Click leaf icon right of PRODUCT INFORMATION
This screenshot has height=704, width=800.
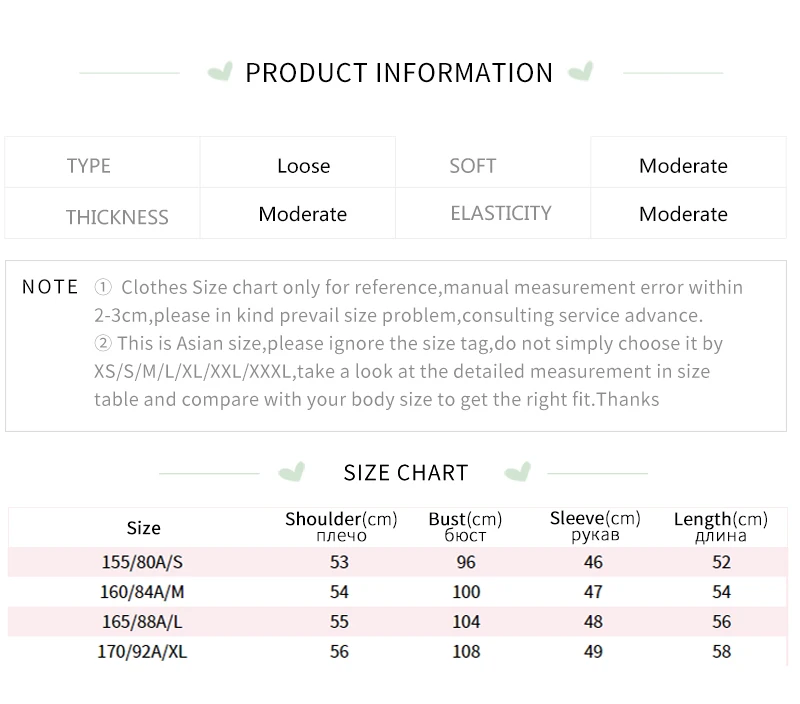pos(580,72)
